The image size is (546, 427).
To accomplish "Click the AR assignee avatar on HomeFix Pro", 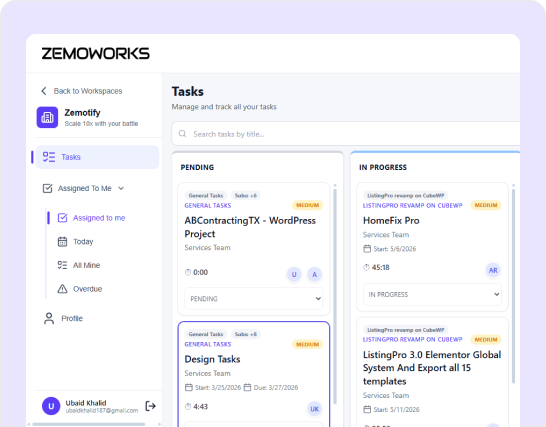I will tap(493, 270).
